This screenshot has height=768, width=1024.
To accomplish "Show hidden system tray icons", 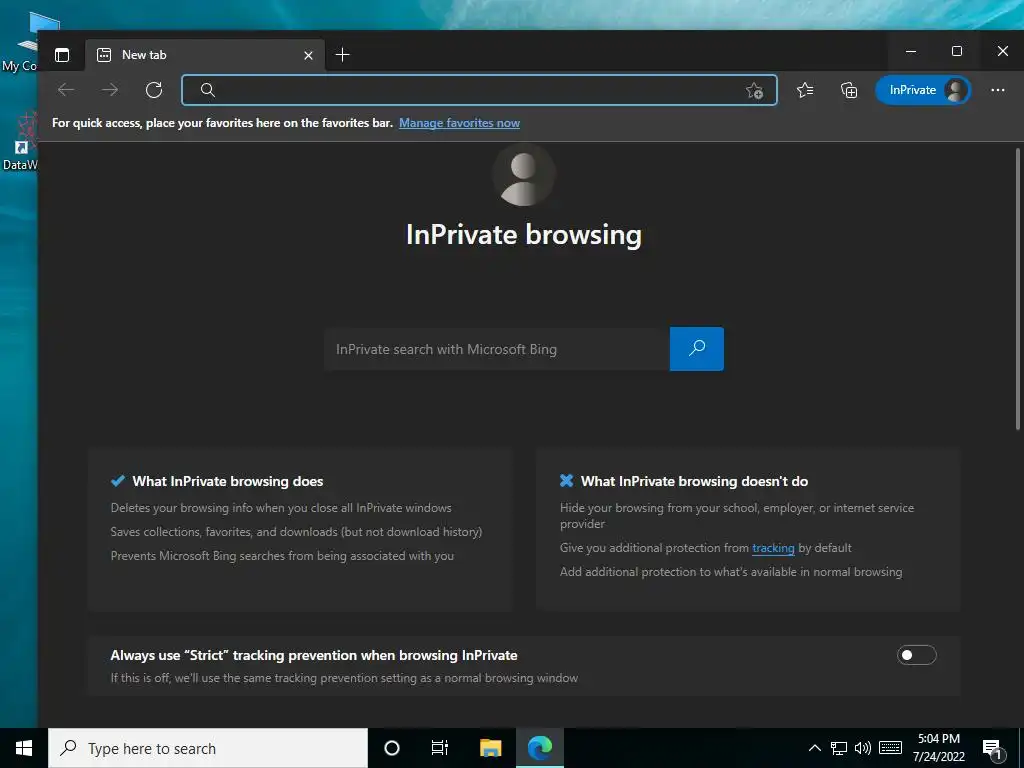I will 814,748.
